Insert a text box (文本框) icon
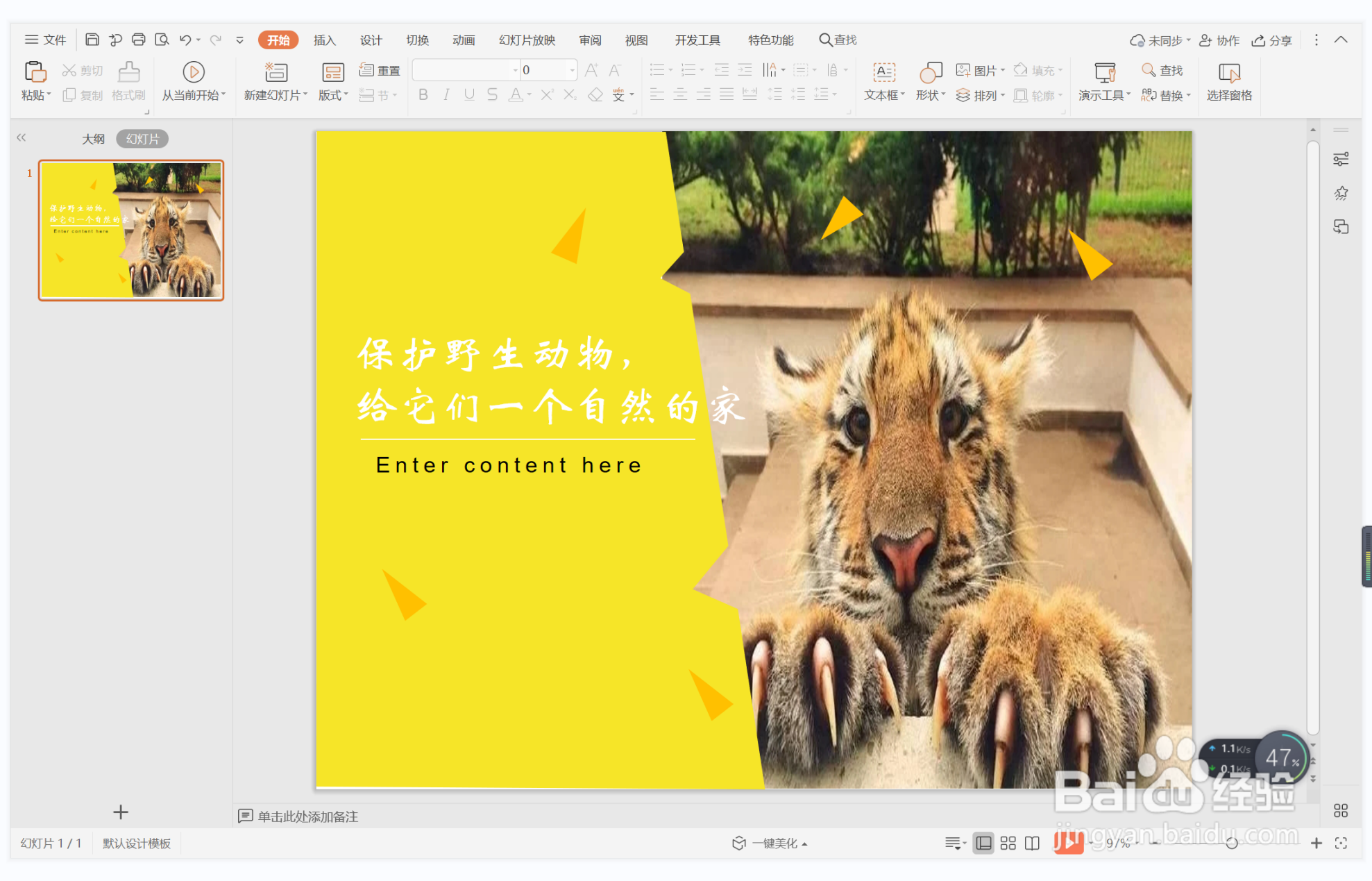Screen dimensions: 1372x881 [883, 72]
